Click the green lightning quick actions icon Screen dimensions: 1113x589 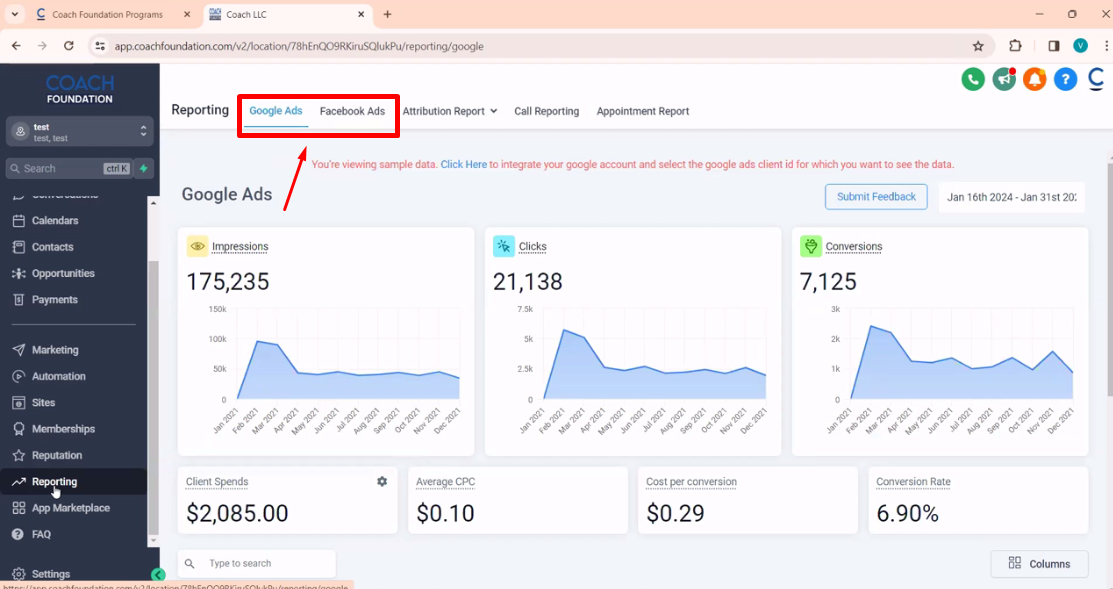pos(144,168)
